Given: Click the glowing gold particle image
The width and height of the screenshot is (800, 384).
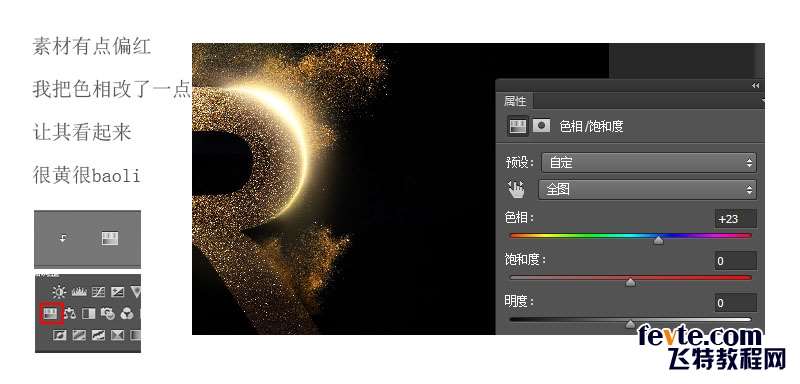Looking at the screenshot, I should [x=343, y=189].
